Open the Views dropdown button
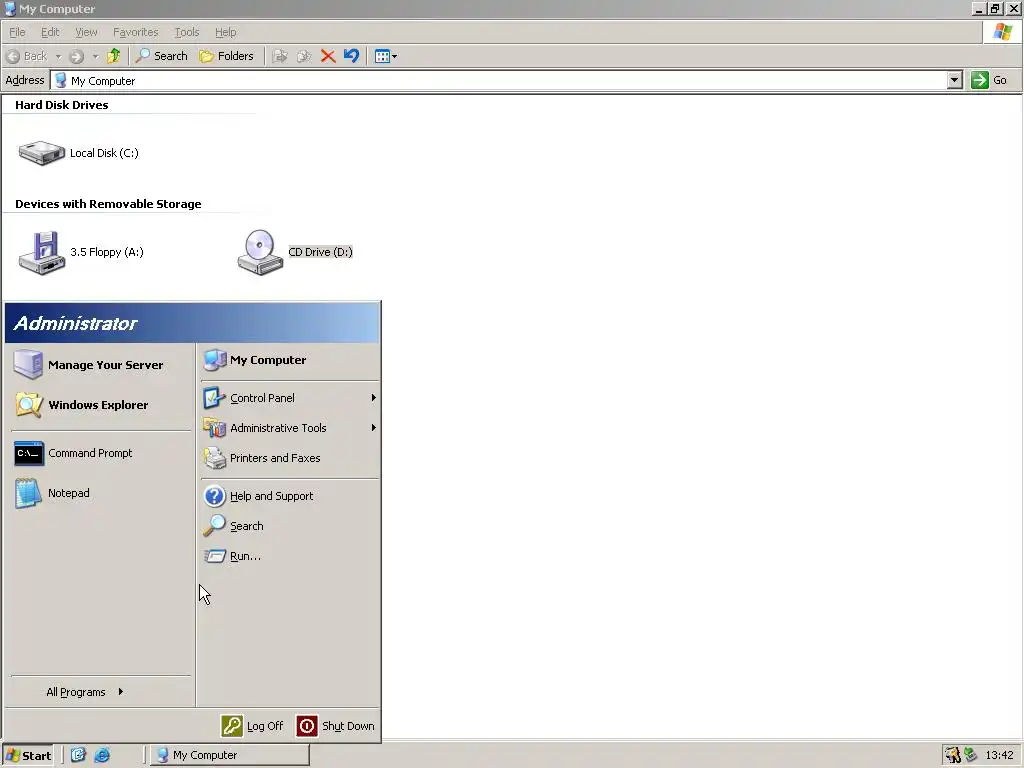The height and width of the screenshot is (768, 1024). click(x=385, y=56)
